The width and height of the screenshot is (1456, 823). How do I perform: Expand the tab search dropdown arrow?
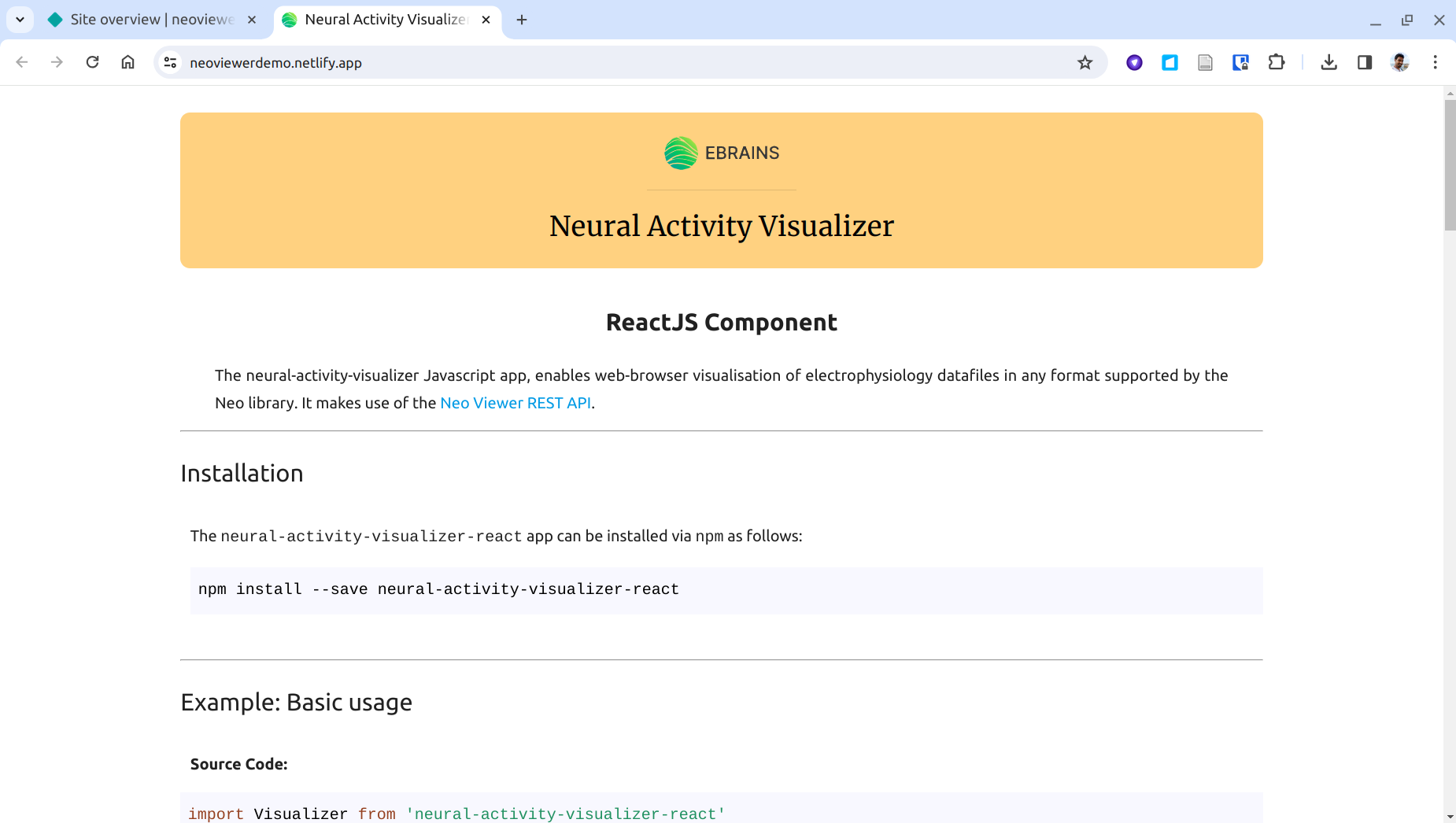20,20
